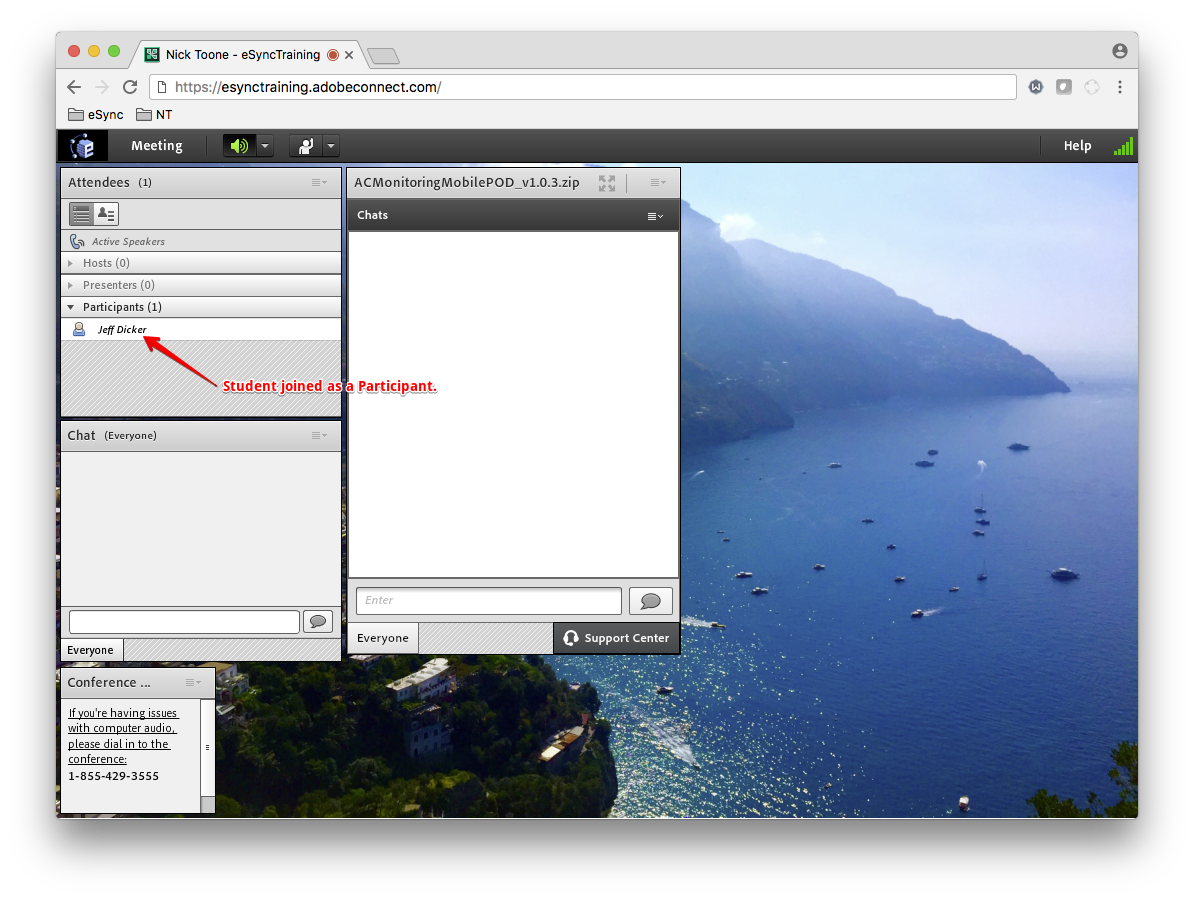The width and height of the screenshot is (1194, 899).
Task: Click the Adobe Connect logo icon
Action: coord(82,146)
